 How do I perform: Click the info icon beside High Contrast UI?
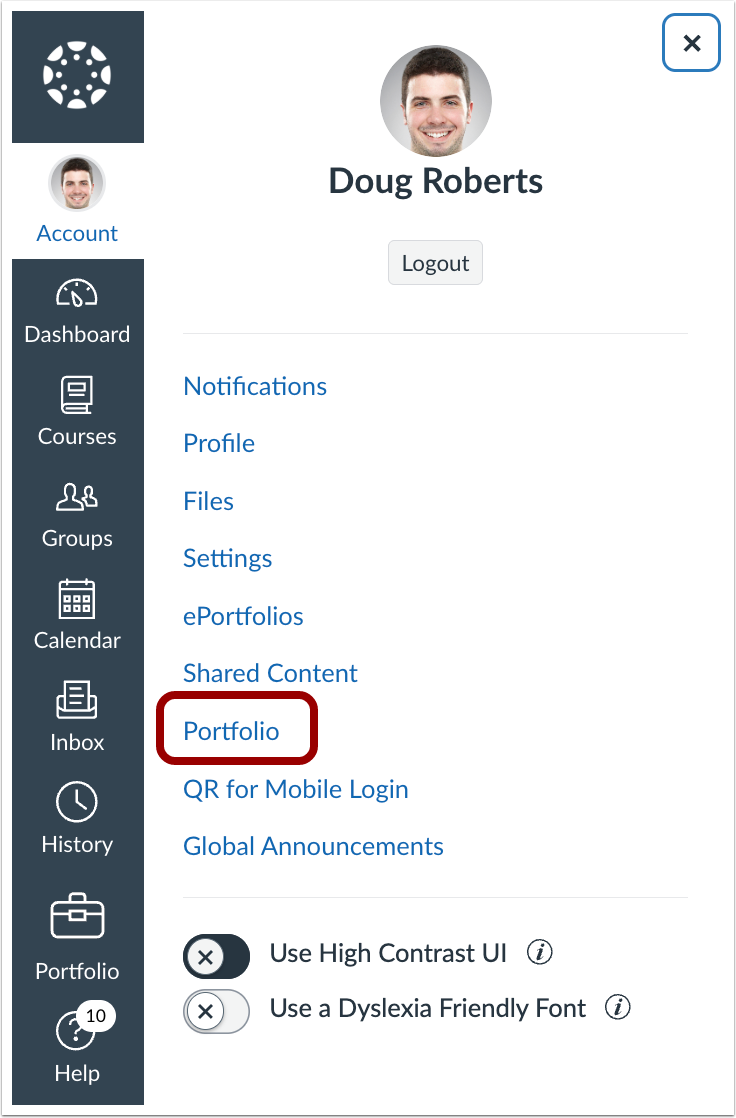pos(539,953)
